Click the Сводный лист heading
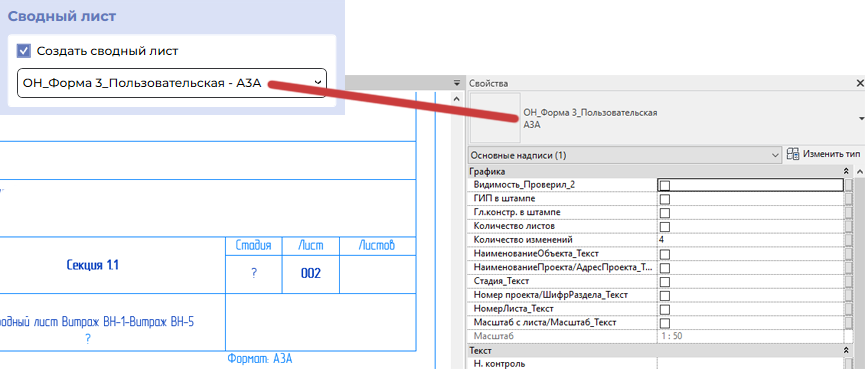Screen dimensions: 865x369 (62, 16)
